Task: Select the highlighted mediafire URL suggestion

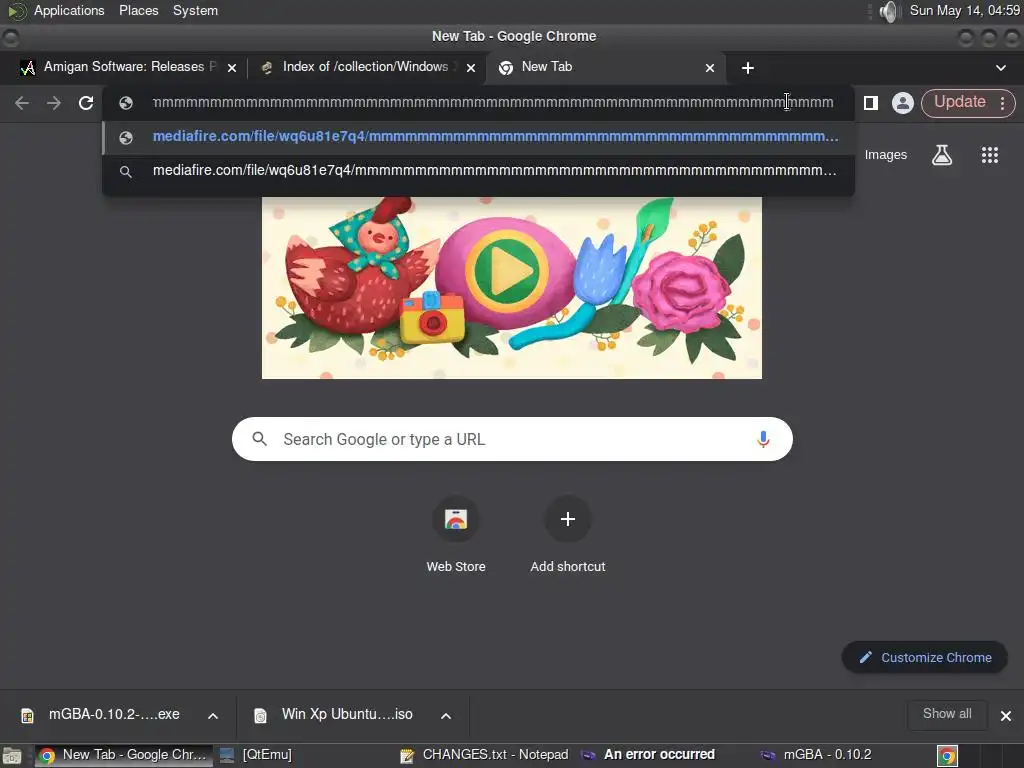Action: (x=478, y=137)
